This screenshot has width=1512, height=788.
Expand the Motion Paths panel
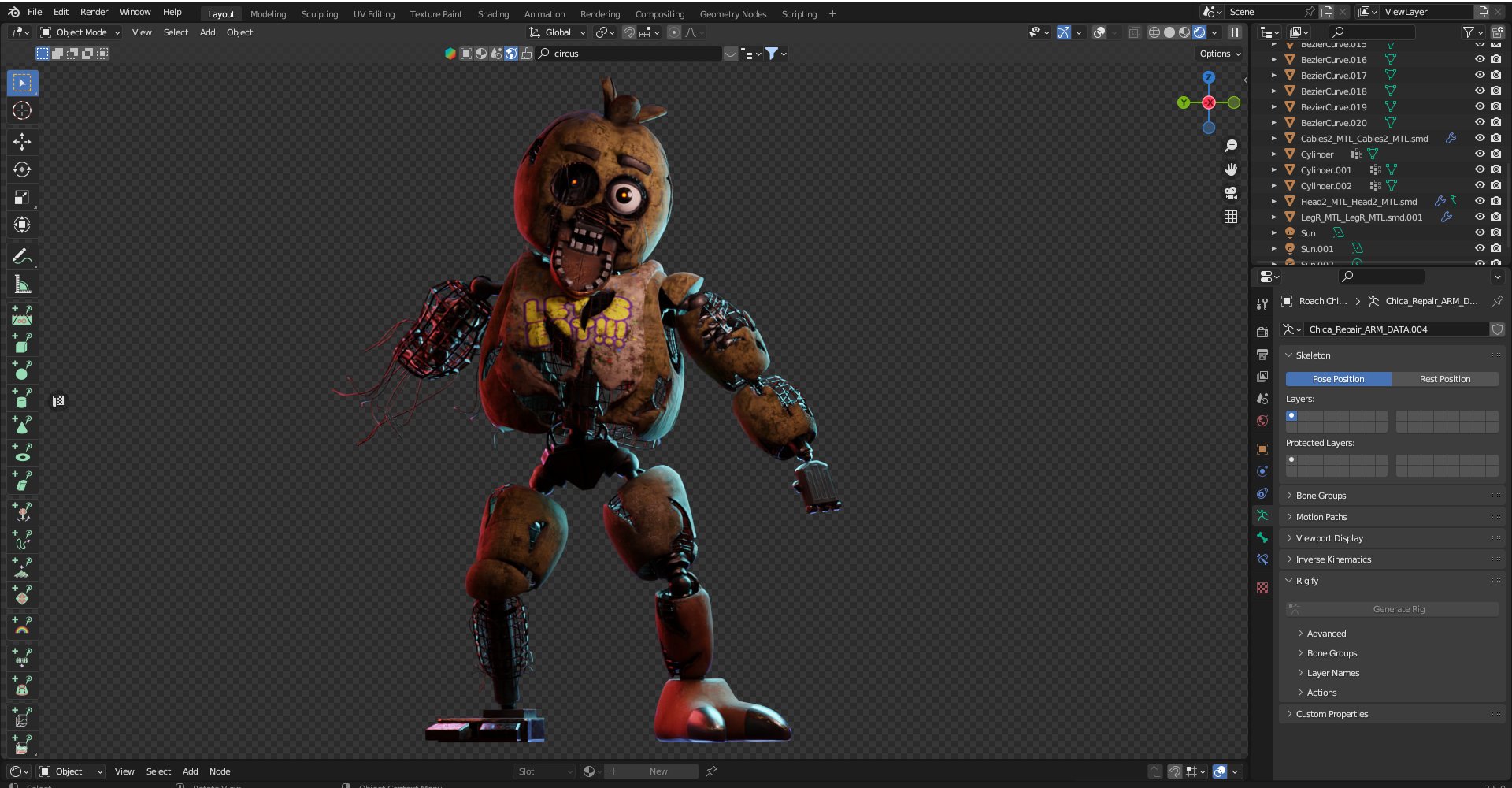point(1392,517)
